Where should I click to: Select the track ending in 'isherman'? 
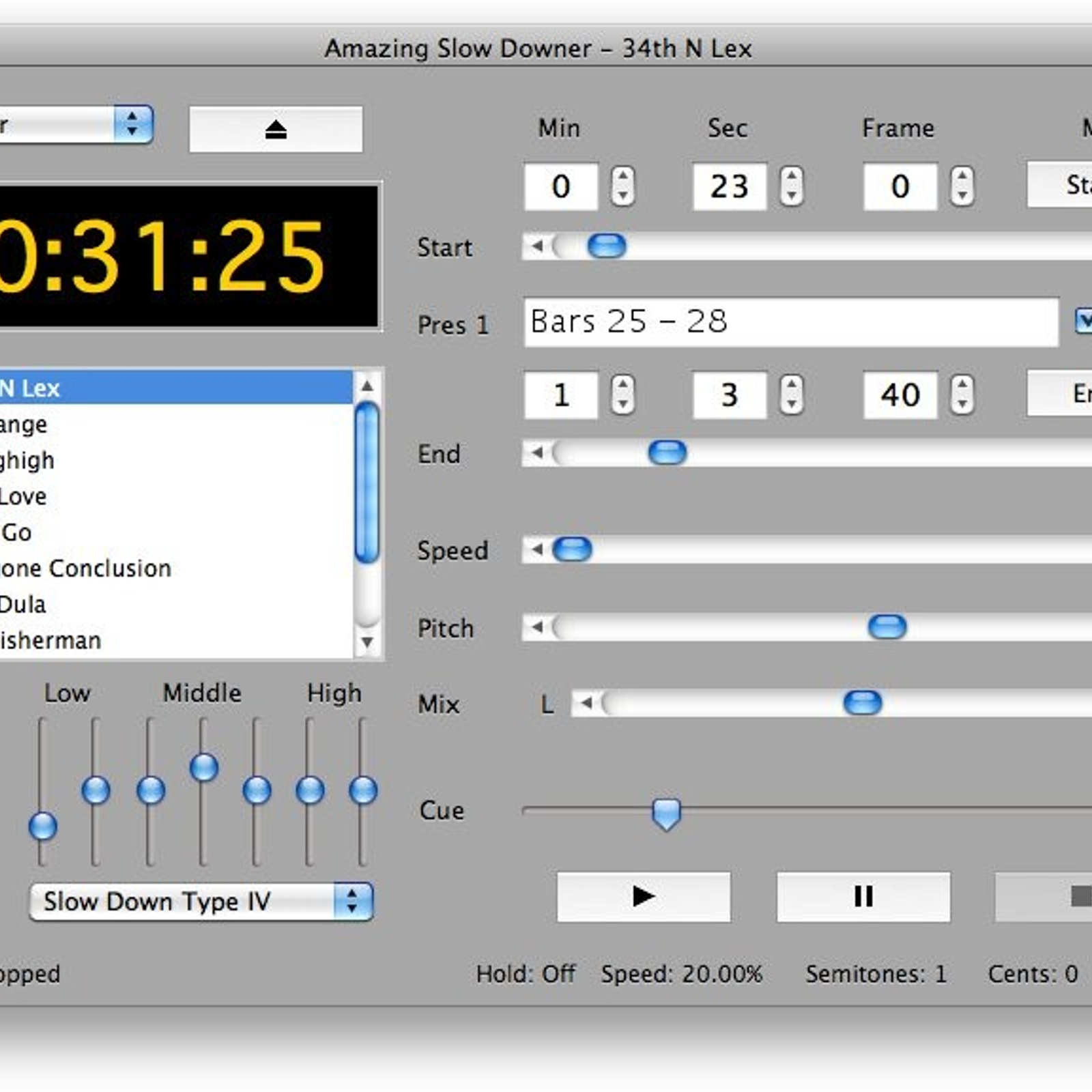pyautogui.click(x=176, y=641)
